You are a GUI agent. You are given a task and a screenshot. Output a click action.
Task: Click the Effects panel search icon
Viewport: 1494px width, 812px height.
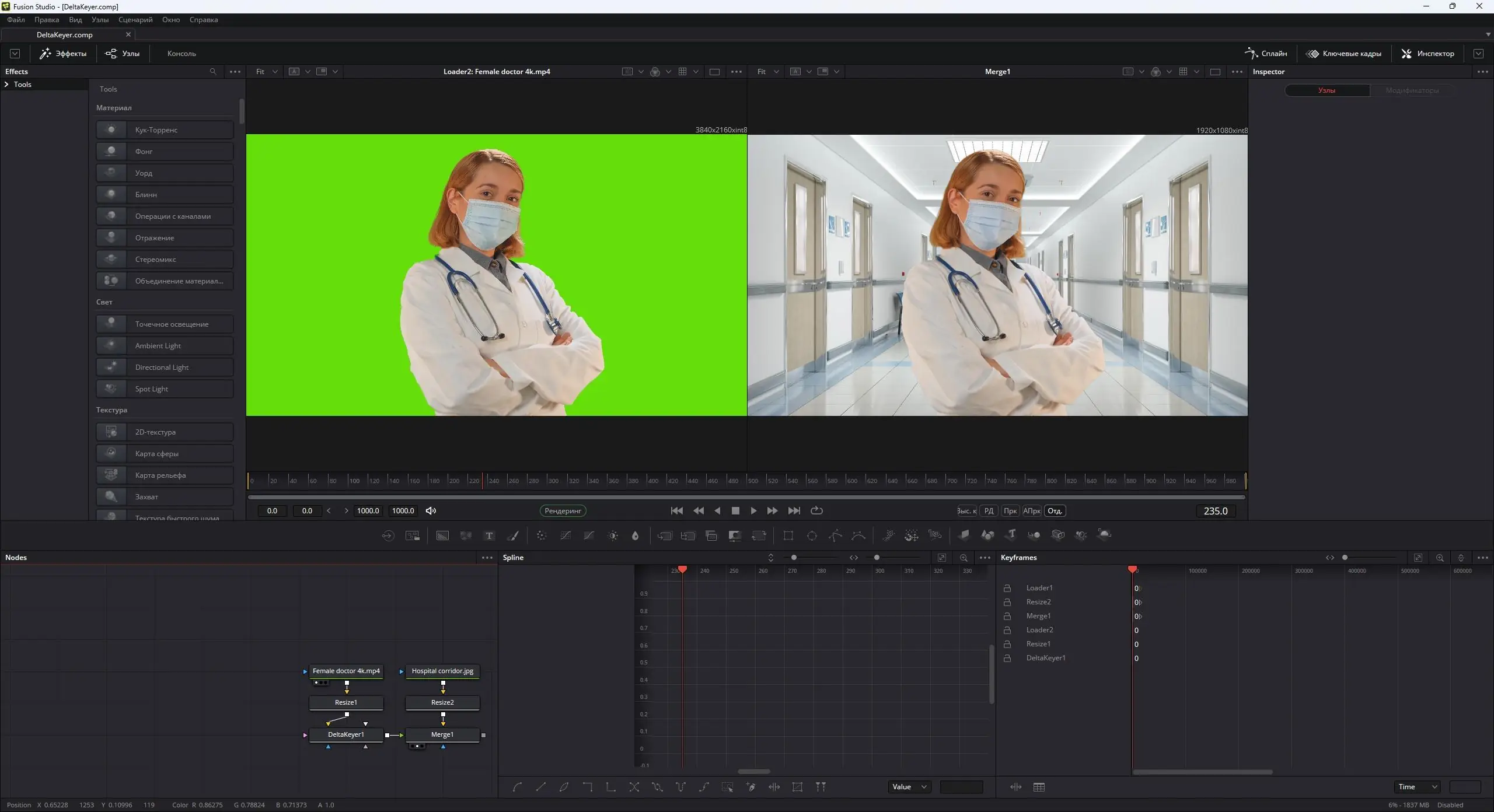(213, 72)
